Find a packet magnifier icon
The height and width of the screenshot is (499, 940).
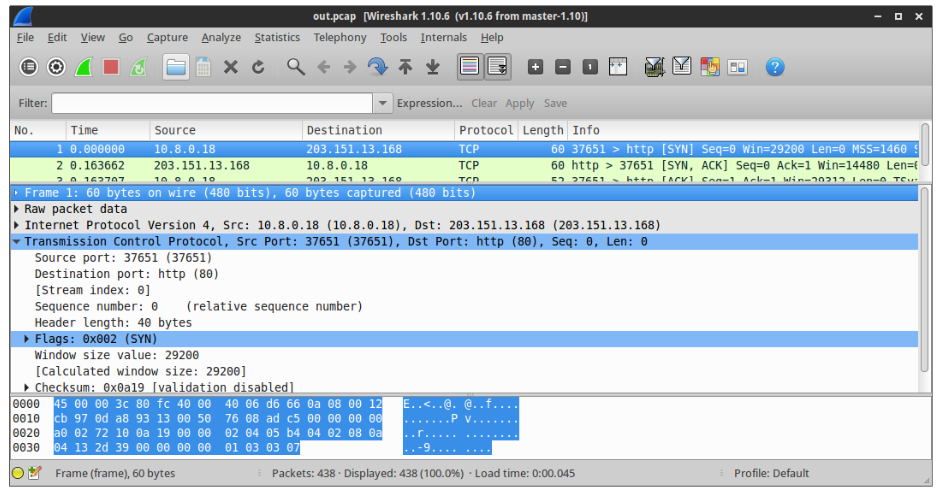click(x=295, y=67)
